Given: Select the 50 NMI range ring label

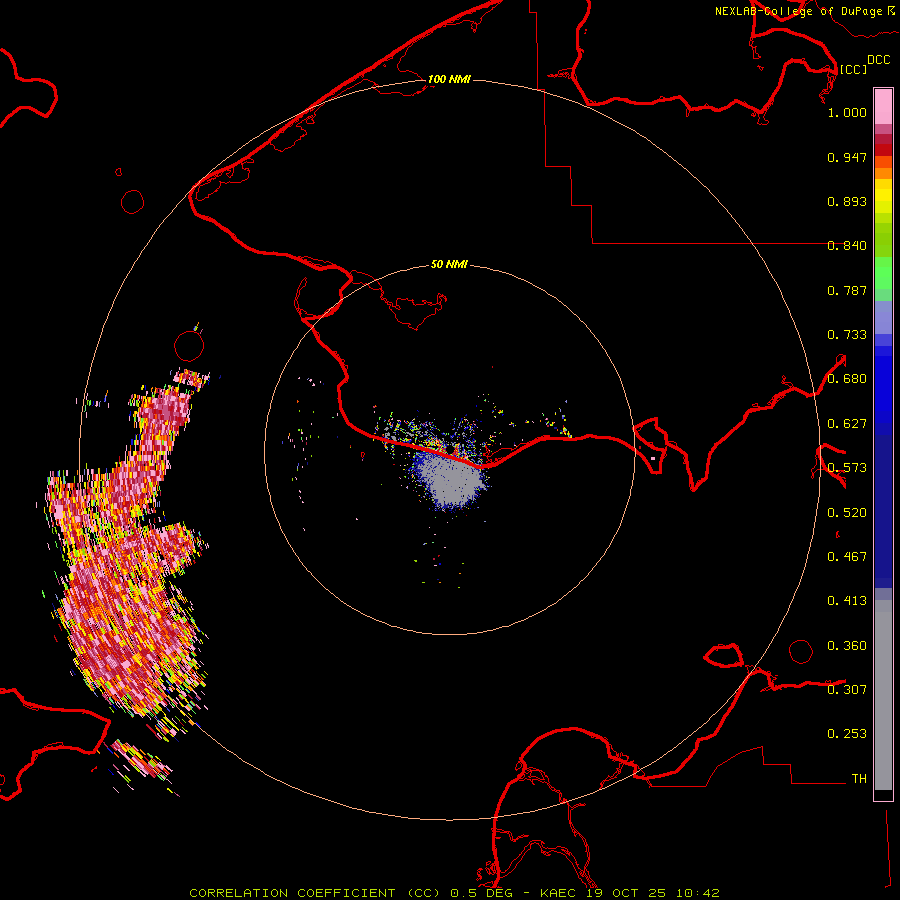Looking at the screenshot, I should click(x=449, y=265).
